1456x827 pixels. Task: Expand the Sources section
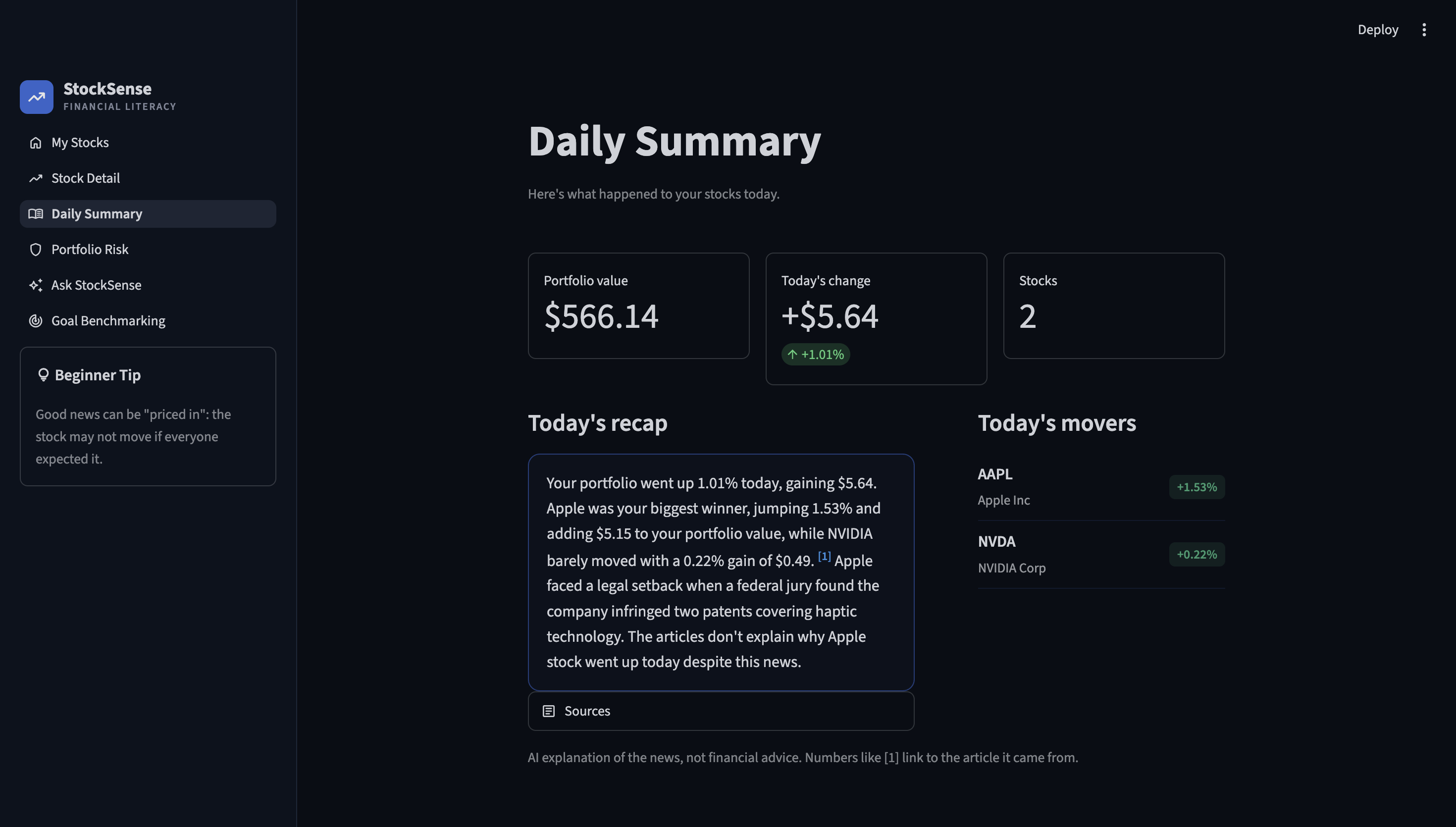[x=721, y=711]
